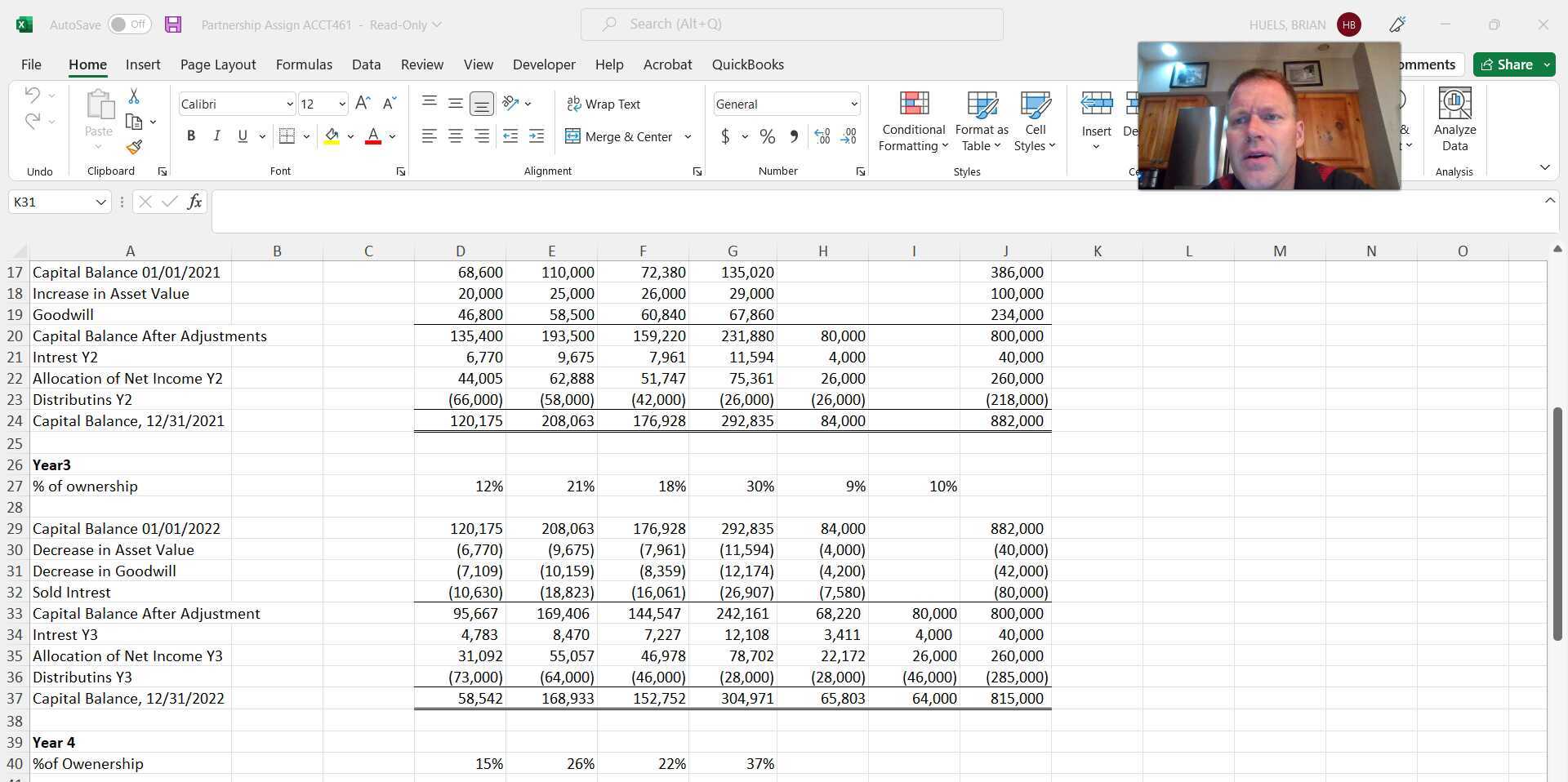The height and width of the screenshot is (782, 1568).
Task: Click the Increase Indent icon
Action: [x=537, y=136]
